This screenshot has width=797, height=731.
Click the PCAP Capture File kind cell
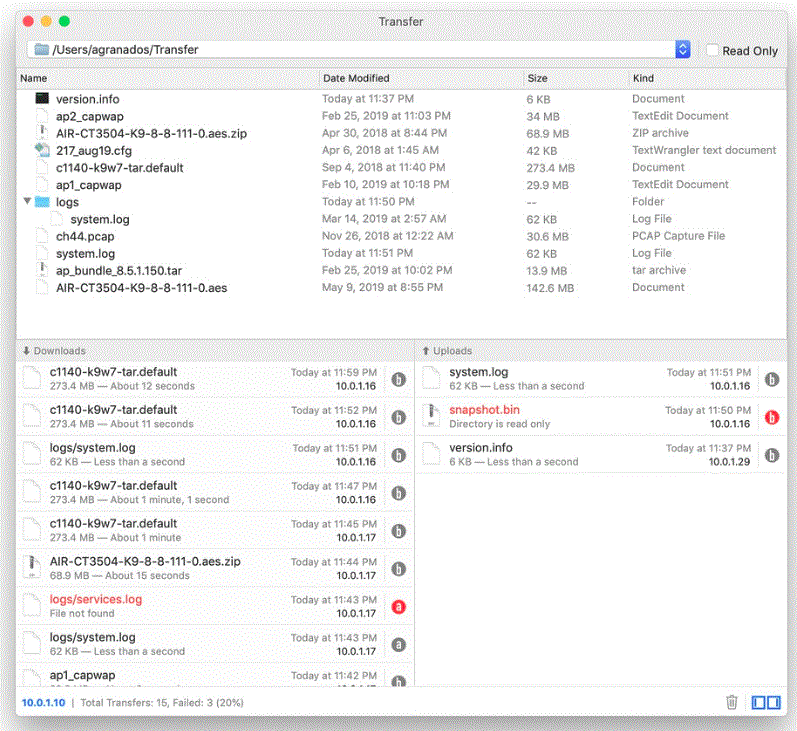coord(678,236)
